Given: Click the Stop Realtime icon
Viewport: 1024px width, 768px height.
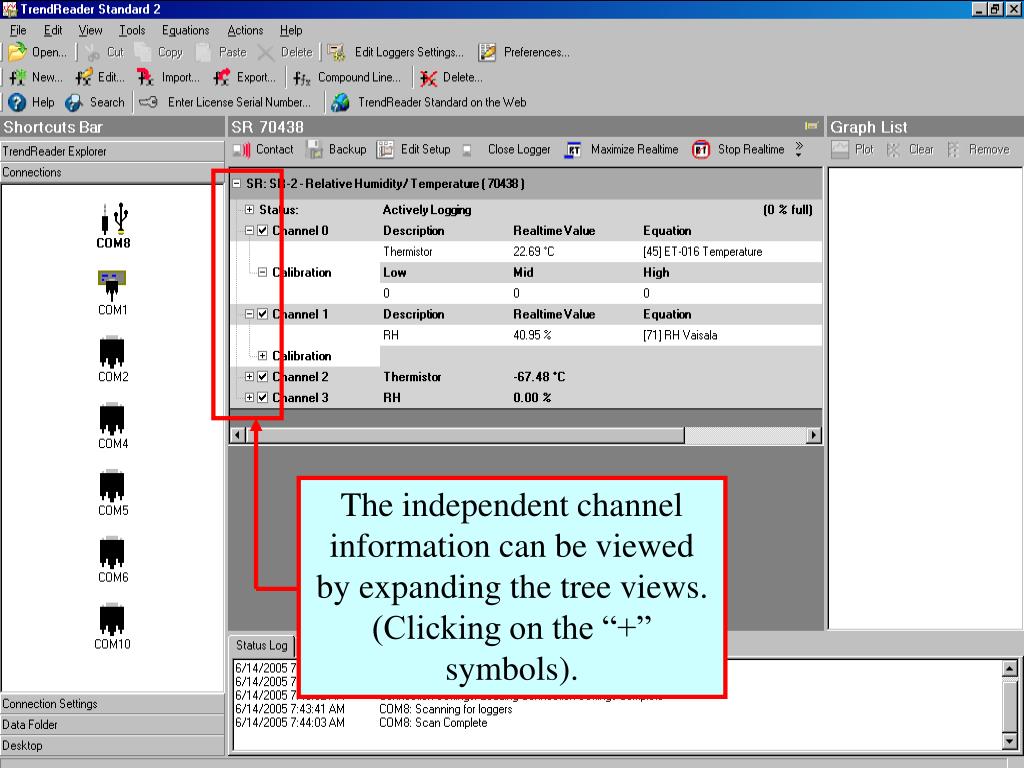Looking at the screenshot, I should click(x=701, y=150).
